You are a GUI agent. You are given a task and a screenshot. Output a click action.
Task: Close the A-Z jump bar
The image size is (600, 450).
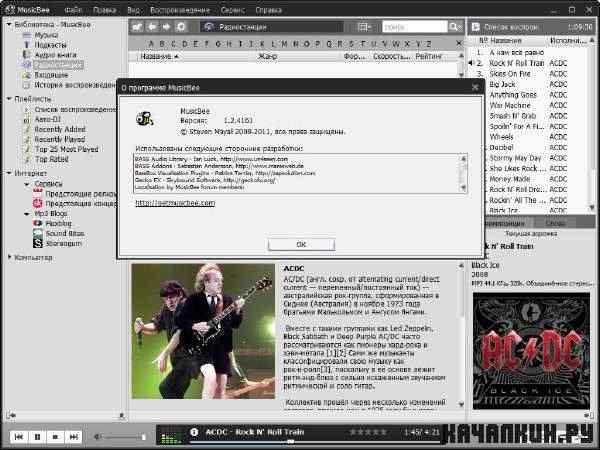[x=459, y=44]
